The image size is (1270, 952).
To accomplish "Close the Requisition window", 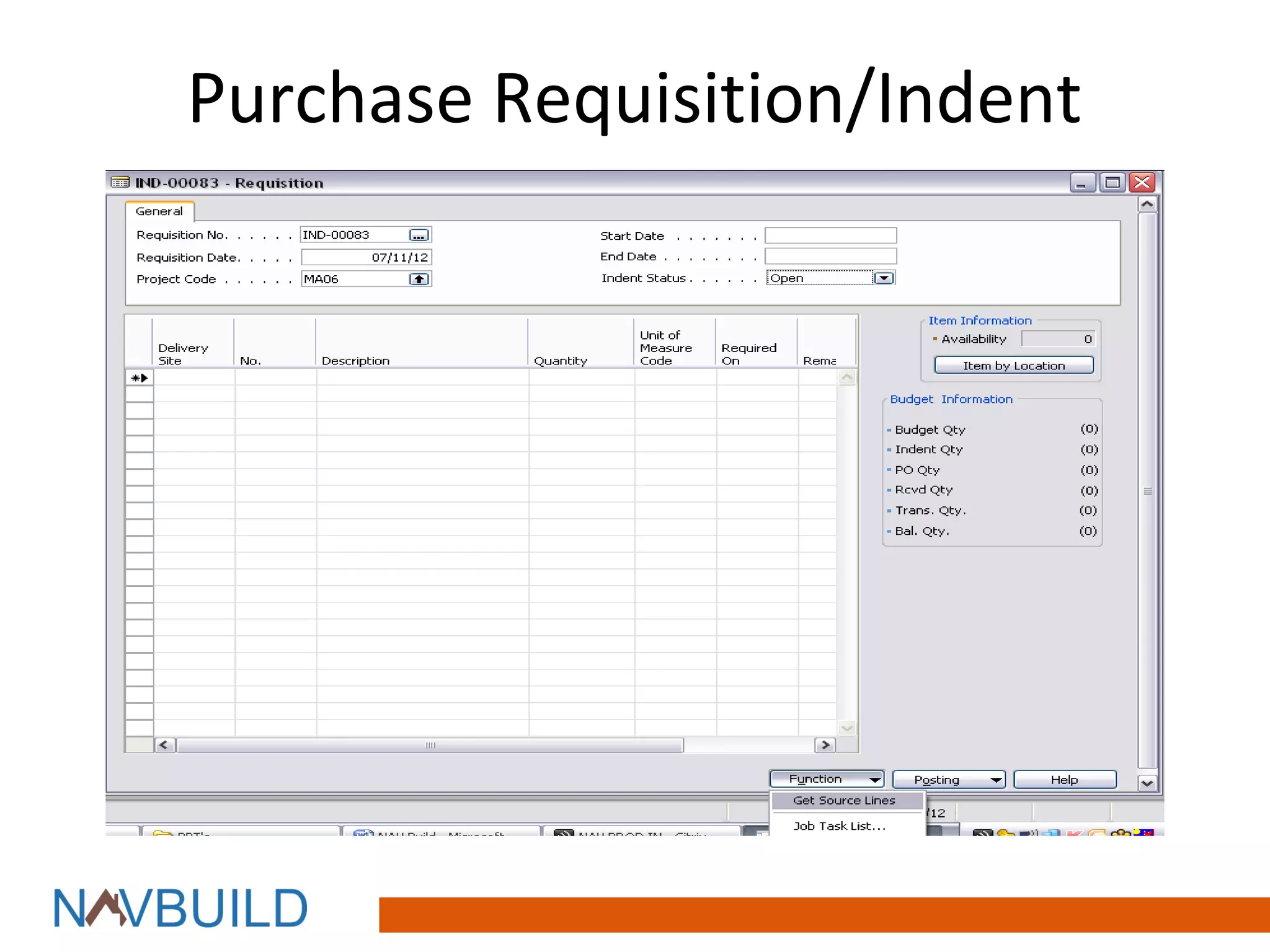I will pos(1142,182).
